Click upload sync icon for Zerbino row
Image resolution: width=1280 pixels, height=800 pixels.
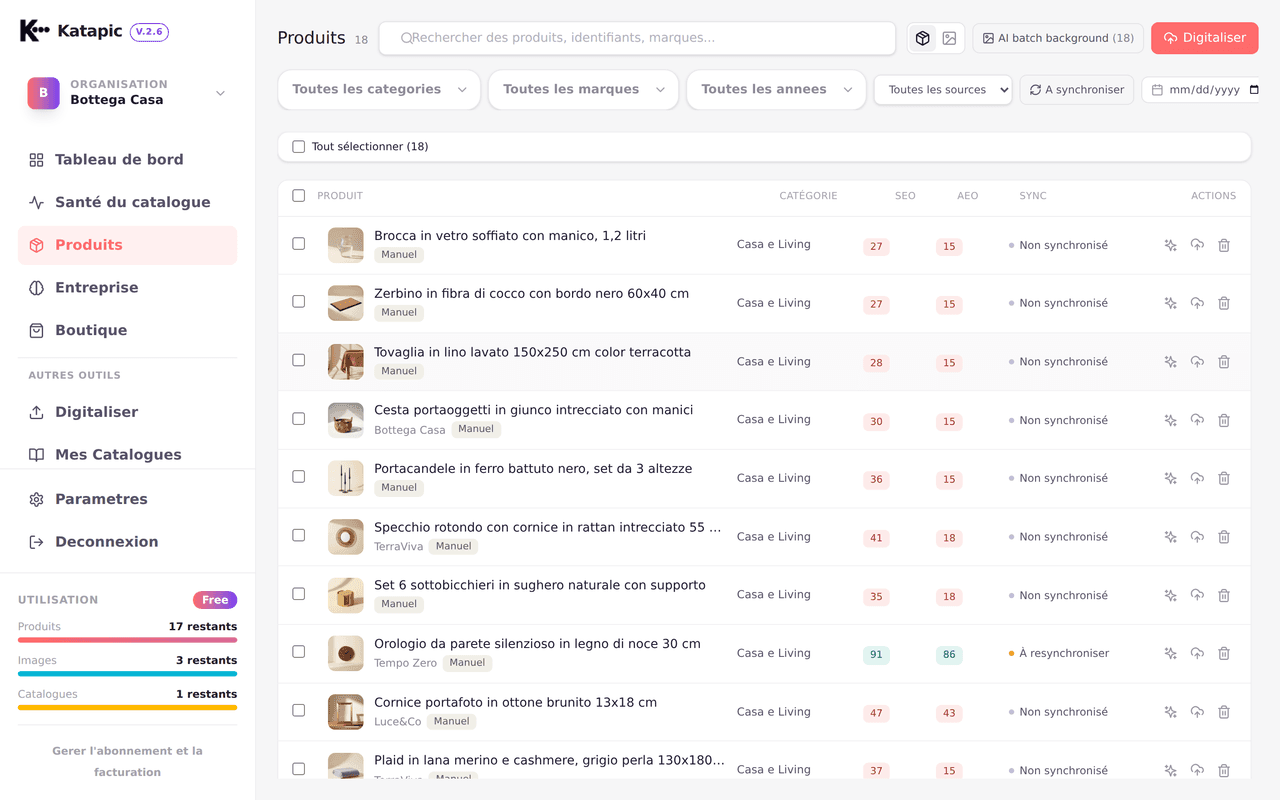(x=1197, y=303)
